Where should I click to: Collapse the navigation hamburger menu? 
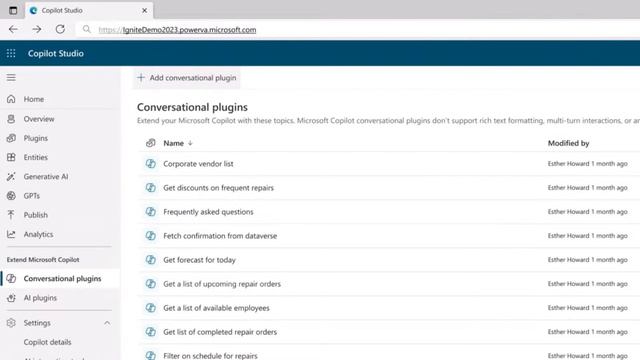[x=11, y=77]
